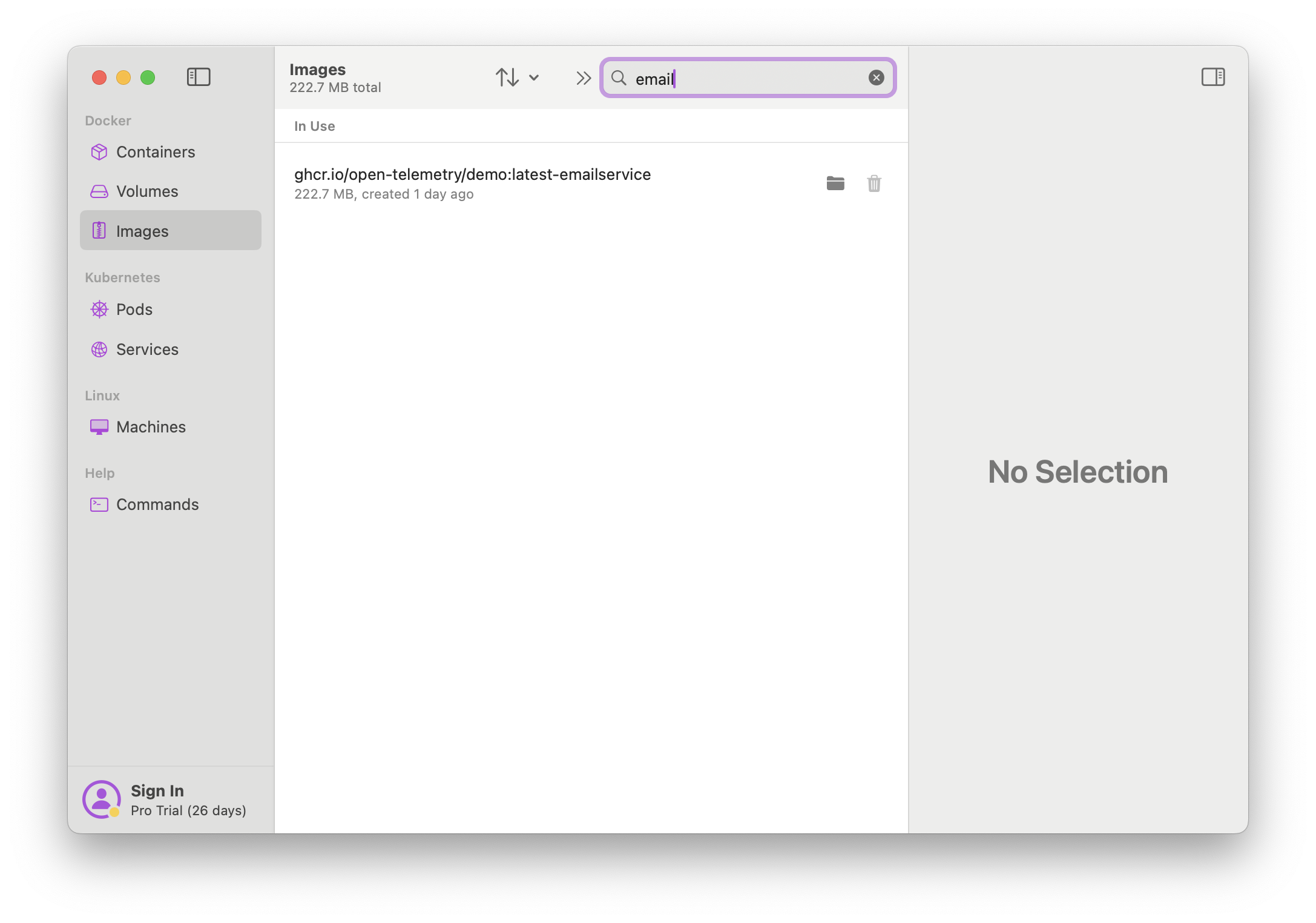Click the Containers cube icon
Screen dimensions: 1316x923
click(x=99, y=152)
